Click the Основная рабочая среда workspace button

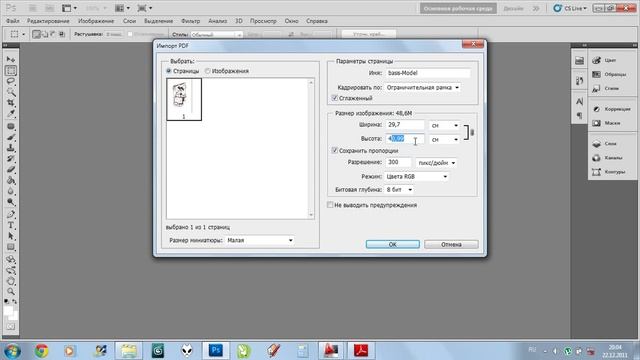(458, 8)
